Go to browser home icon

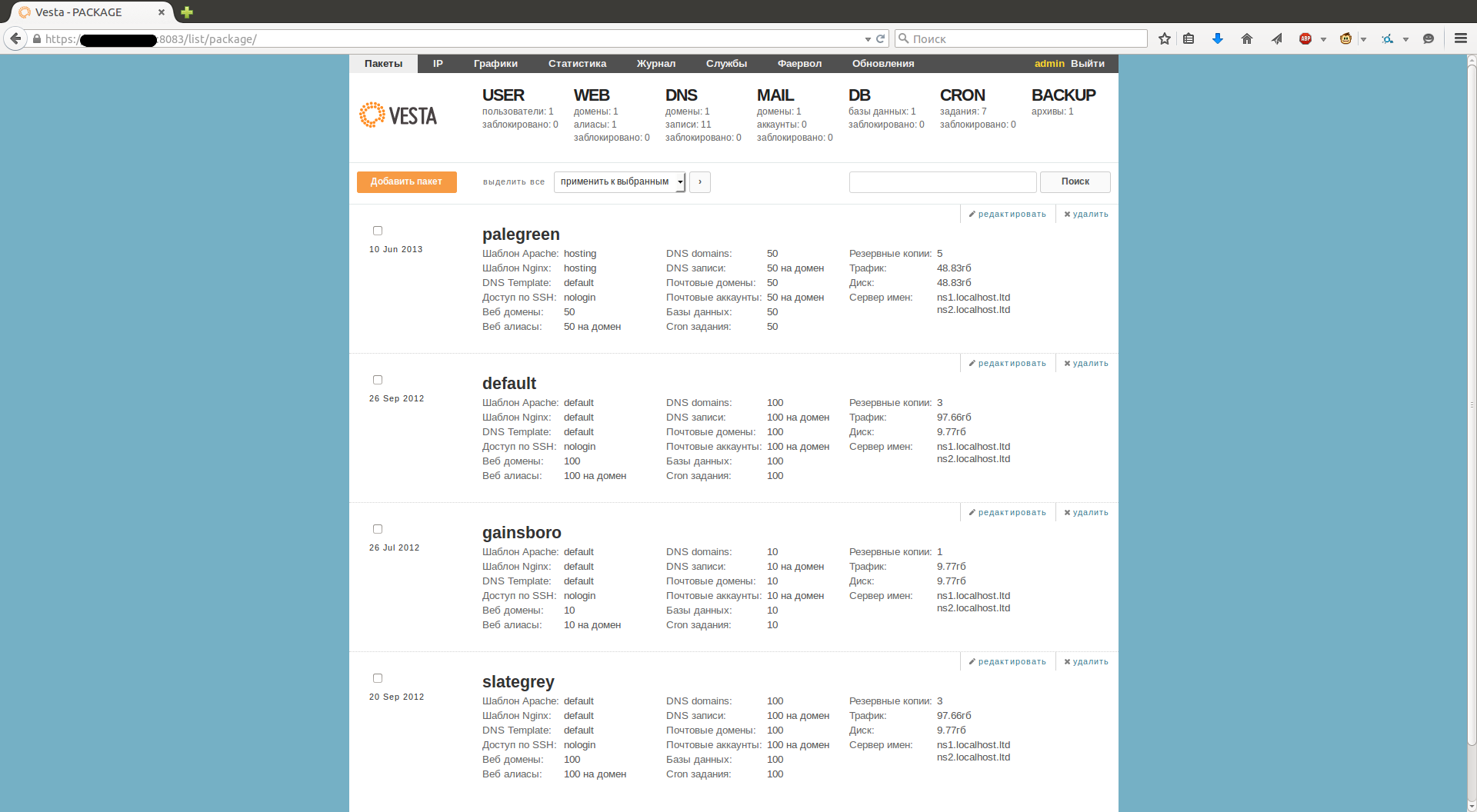pos(1246,38)
